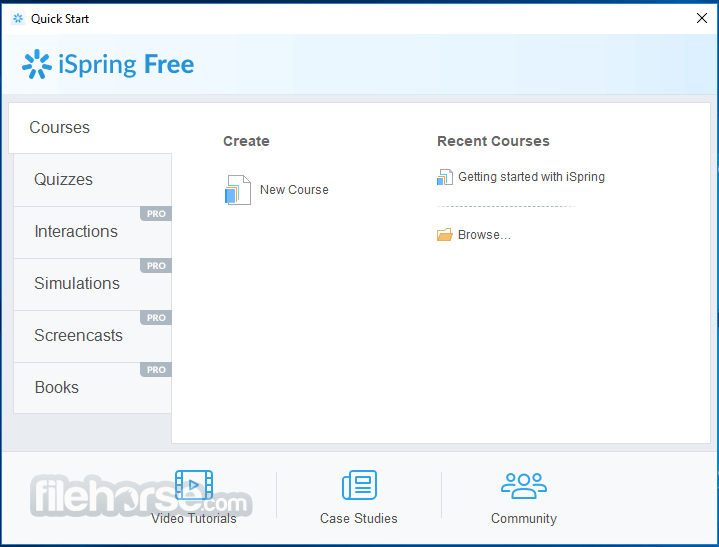Click the PRO badge on Screencasts
The width and height of the screenshot is (719, 547).
click(156, 318)
